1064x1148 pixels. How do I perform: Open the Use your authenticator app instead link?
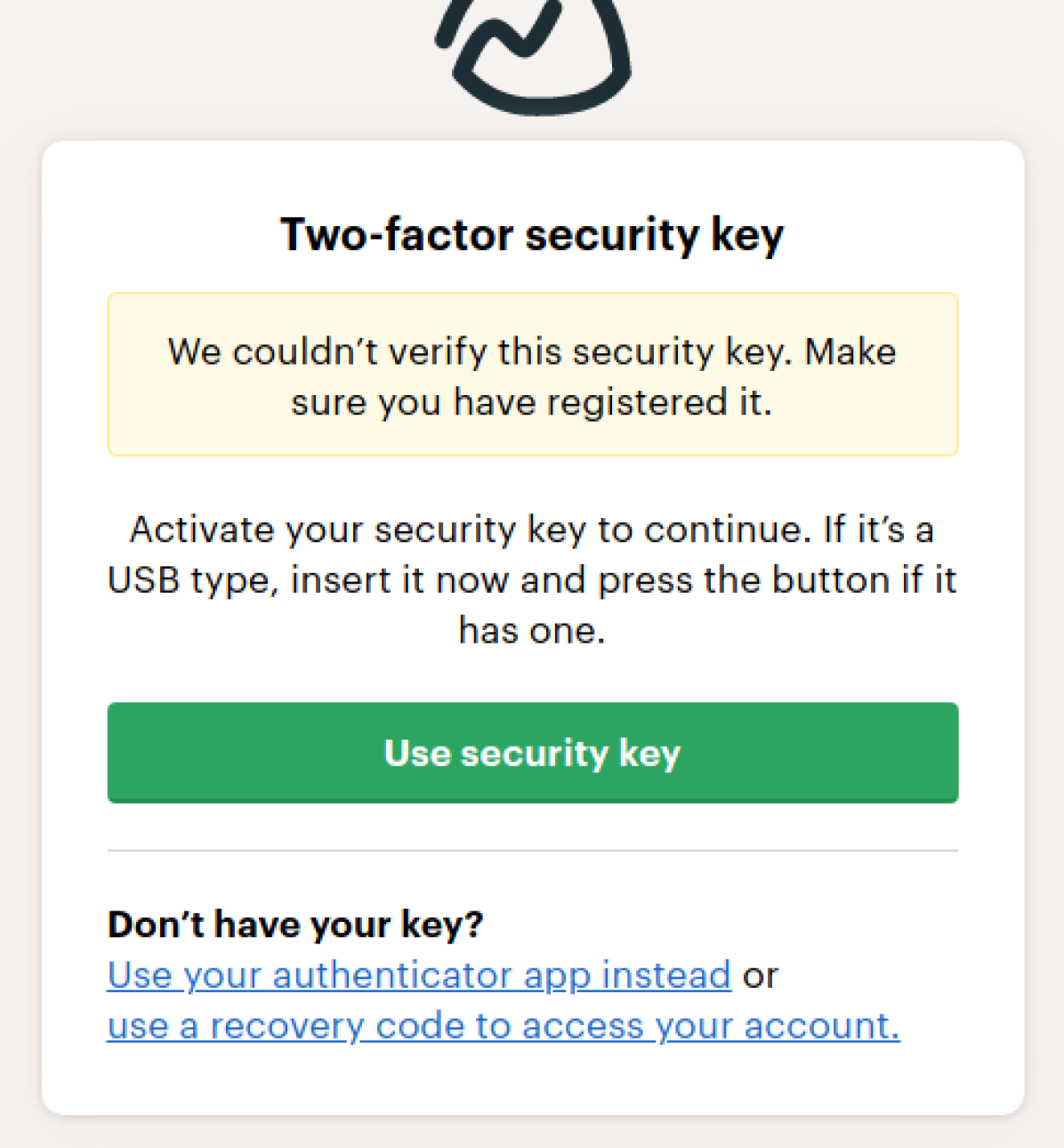tap(419, 975)
